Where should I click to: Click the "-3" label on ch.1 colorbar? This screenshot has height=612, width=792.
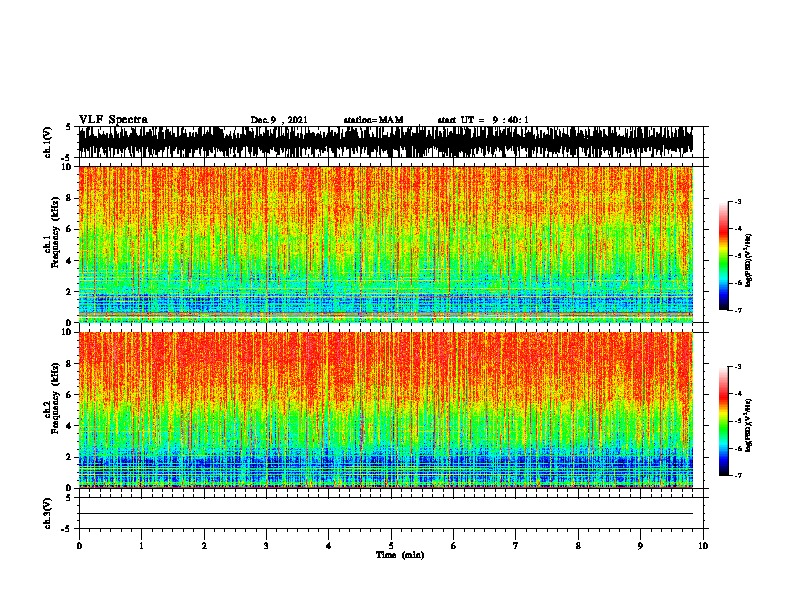coord(738,201)
